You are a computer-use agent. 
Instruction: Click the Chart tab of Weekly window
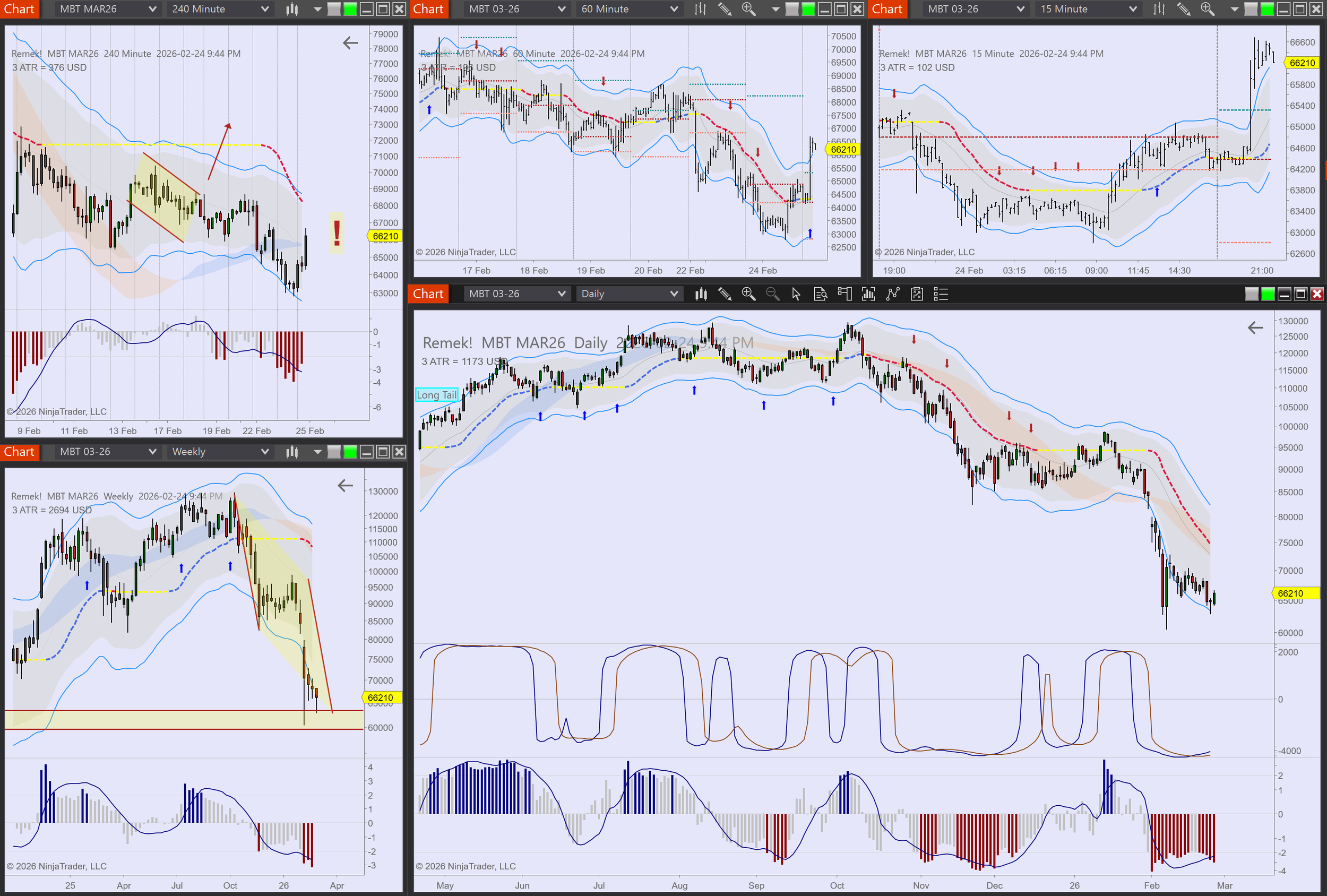click(x=20, y=452)
